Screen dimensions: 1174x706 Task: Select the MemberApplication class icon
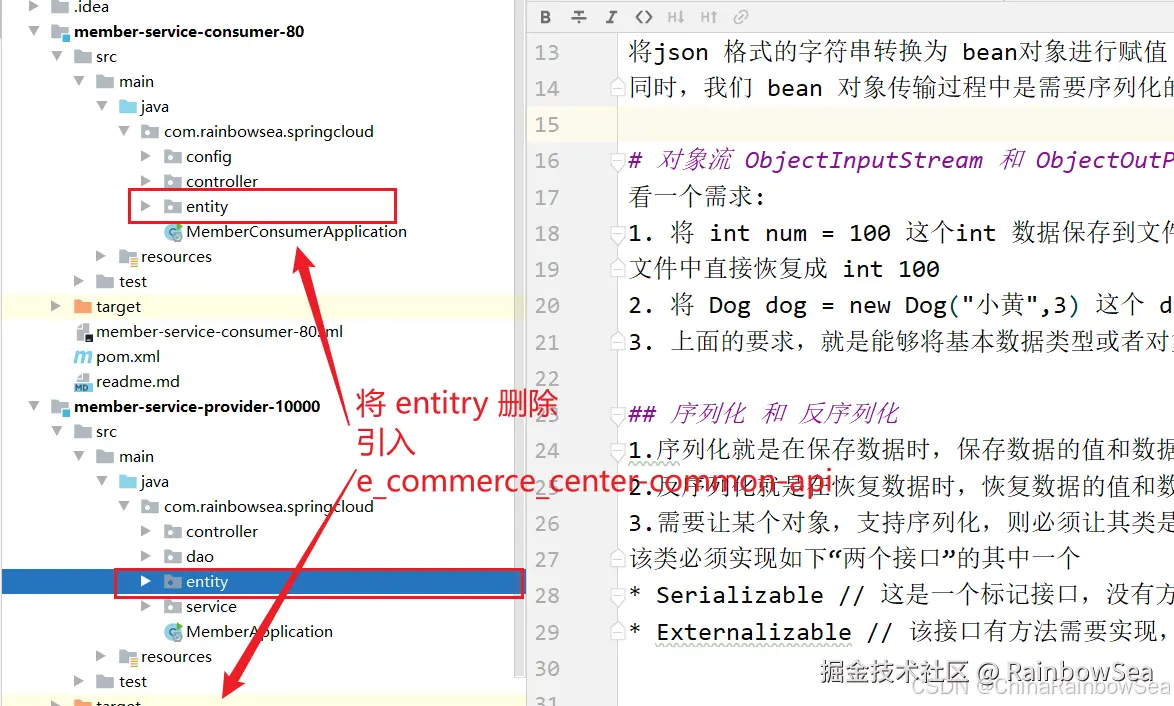click(174, 633)
